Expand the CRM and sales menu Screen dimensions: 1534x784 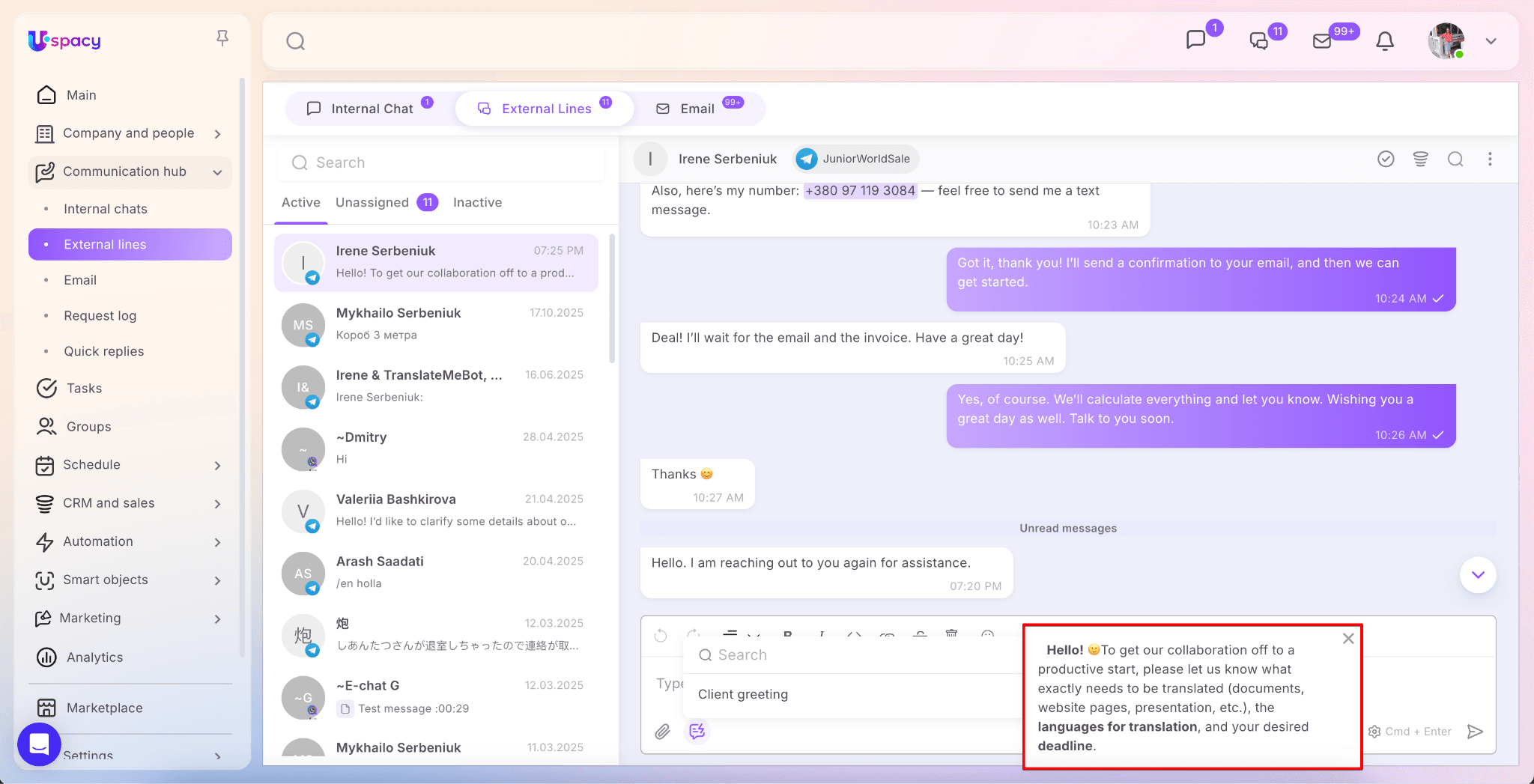(217, 504)
